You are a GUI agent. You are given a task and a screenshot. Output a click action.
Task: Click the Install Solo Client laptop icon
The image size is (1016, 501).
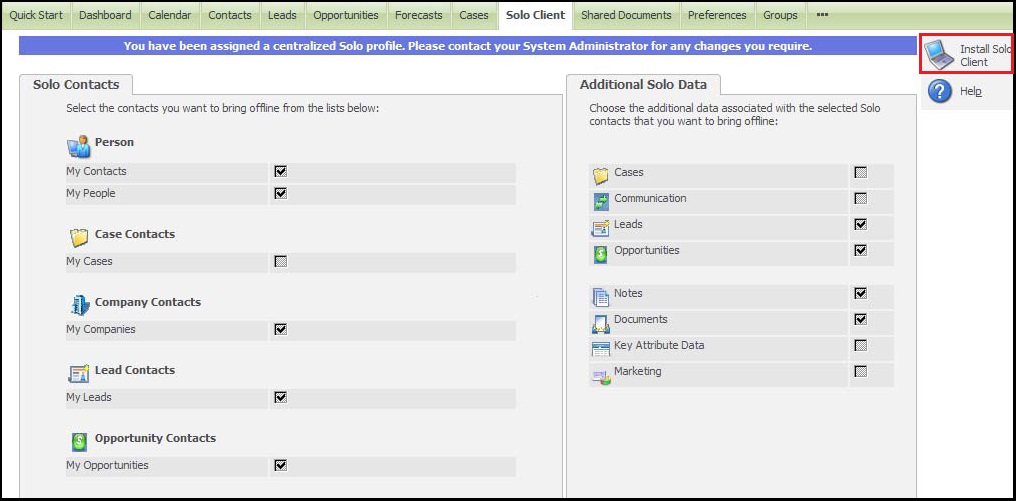point(939,55)
